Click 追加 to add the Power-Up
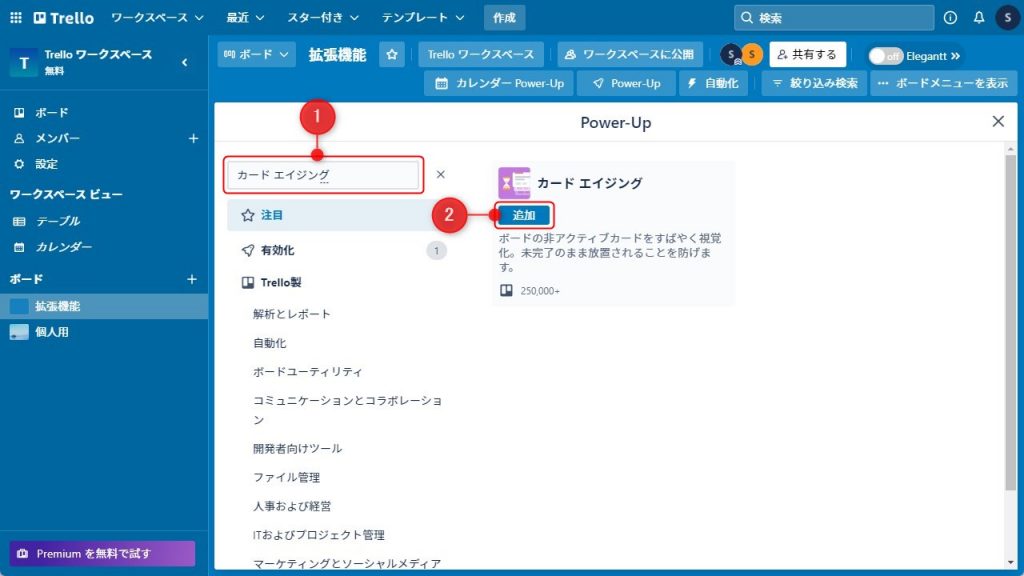The height and width of the screenshot is (576, 1024). point(523,215)
